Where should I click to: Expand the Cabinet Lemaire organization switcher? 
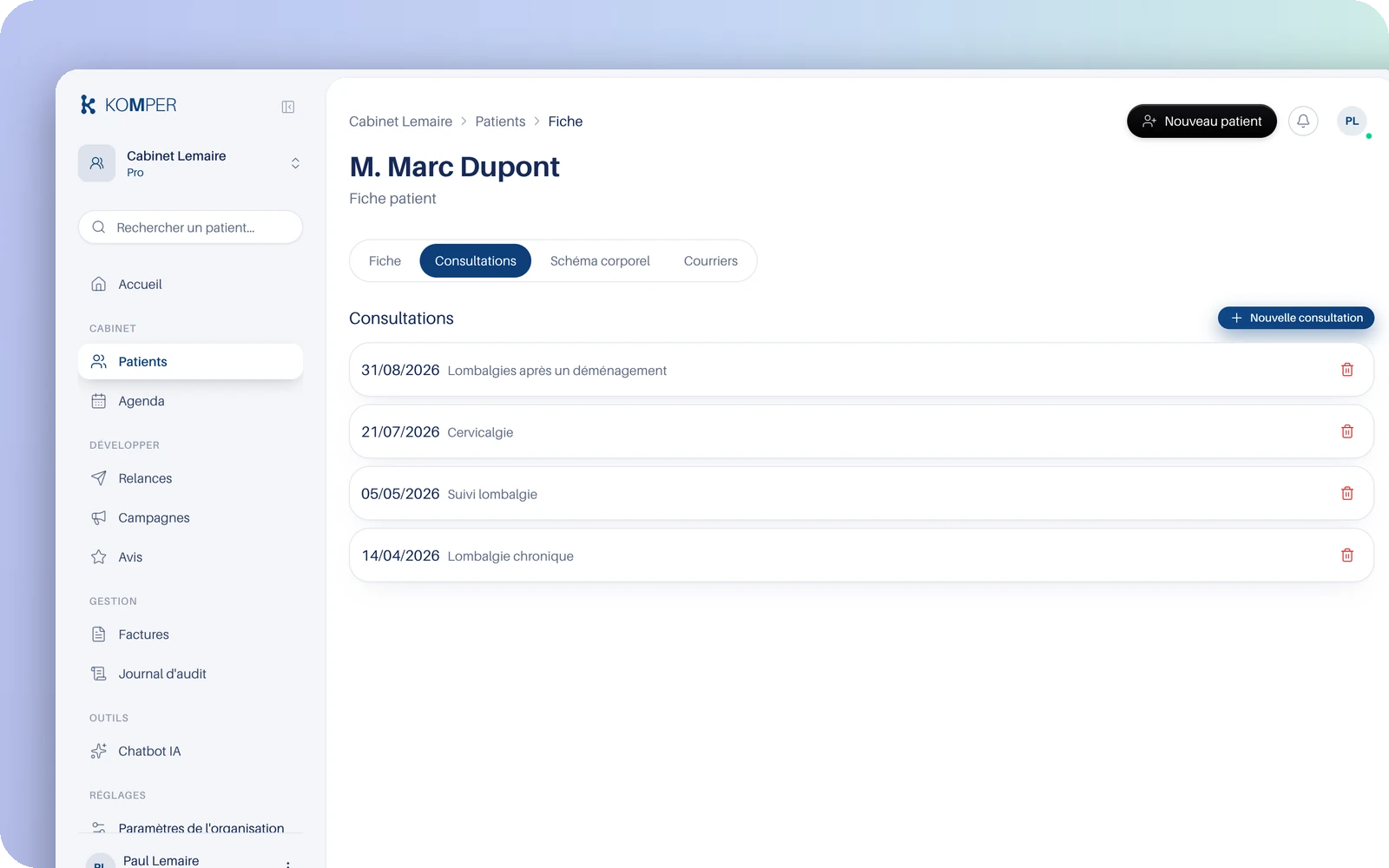(190, 163)
